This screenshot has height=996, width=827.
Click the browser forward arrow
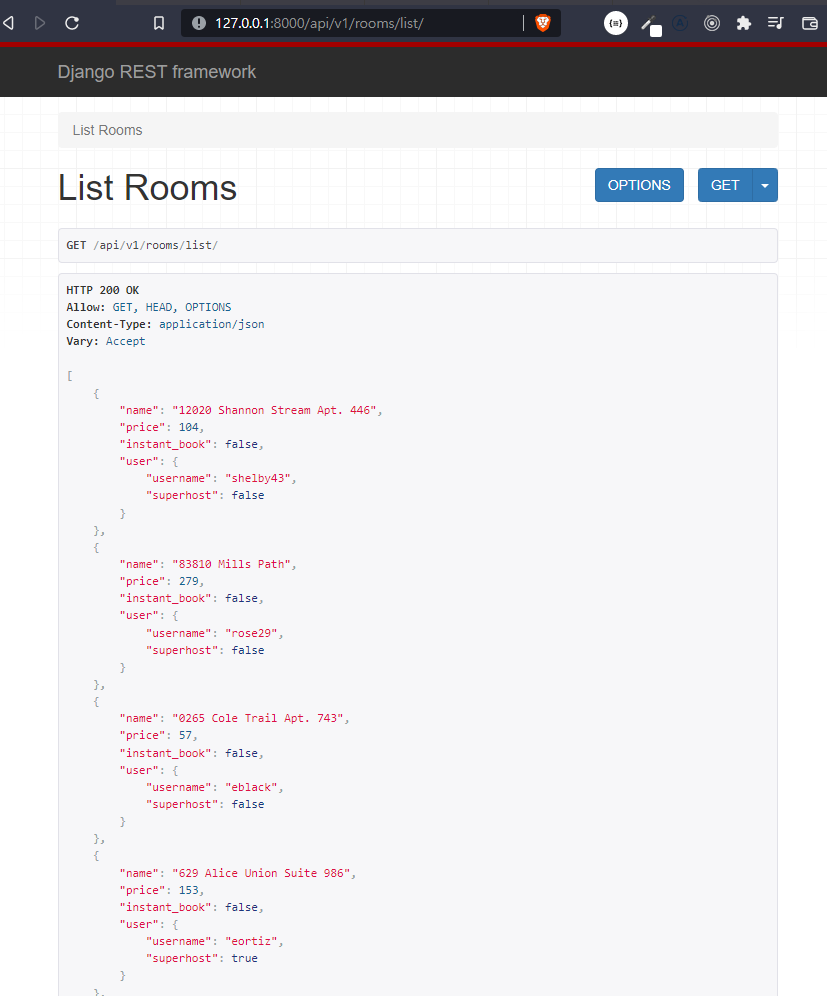tap(40, 24)
